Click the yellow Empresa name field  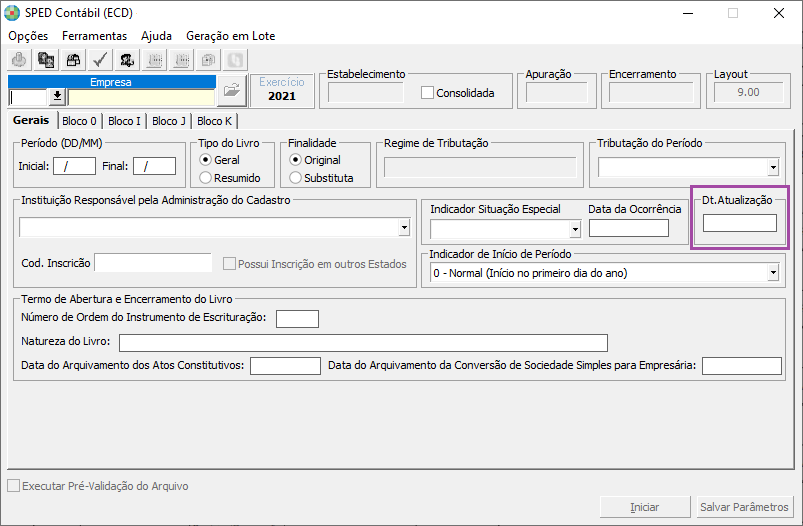coord(141,96)
